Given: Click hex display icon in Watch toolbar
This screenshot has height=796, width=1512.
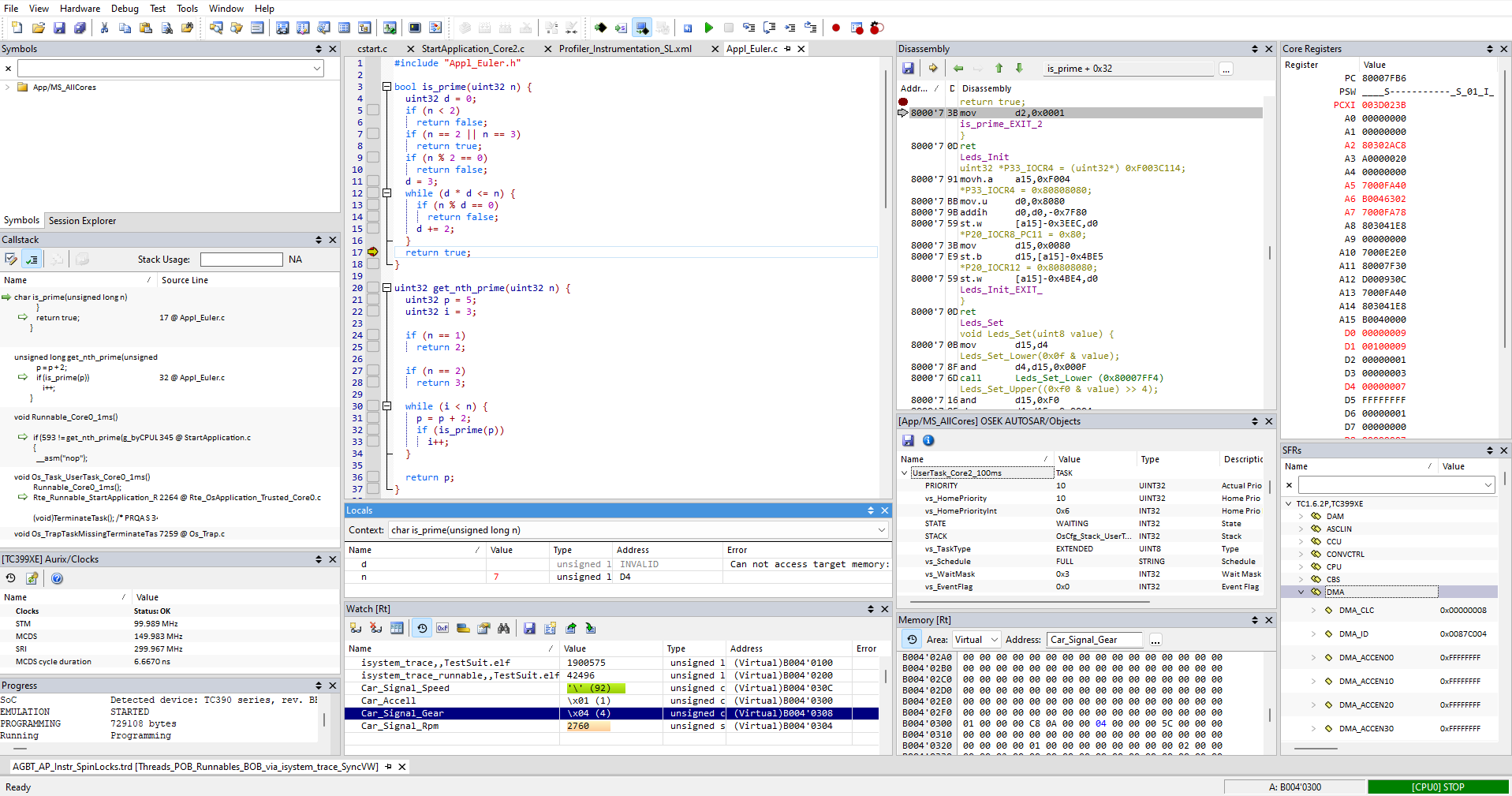Looking at the screenshot, I should [x=442, y=628].
